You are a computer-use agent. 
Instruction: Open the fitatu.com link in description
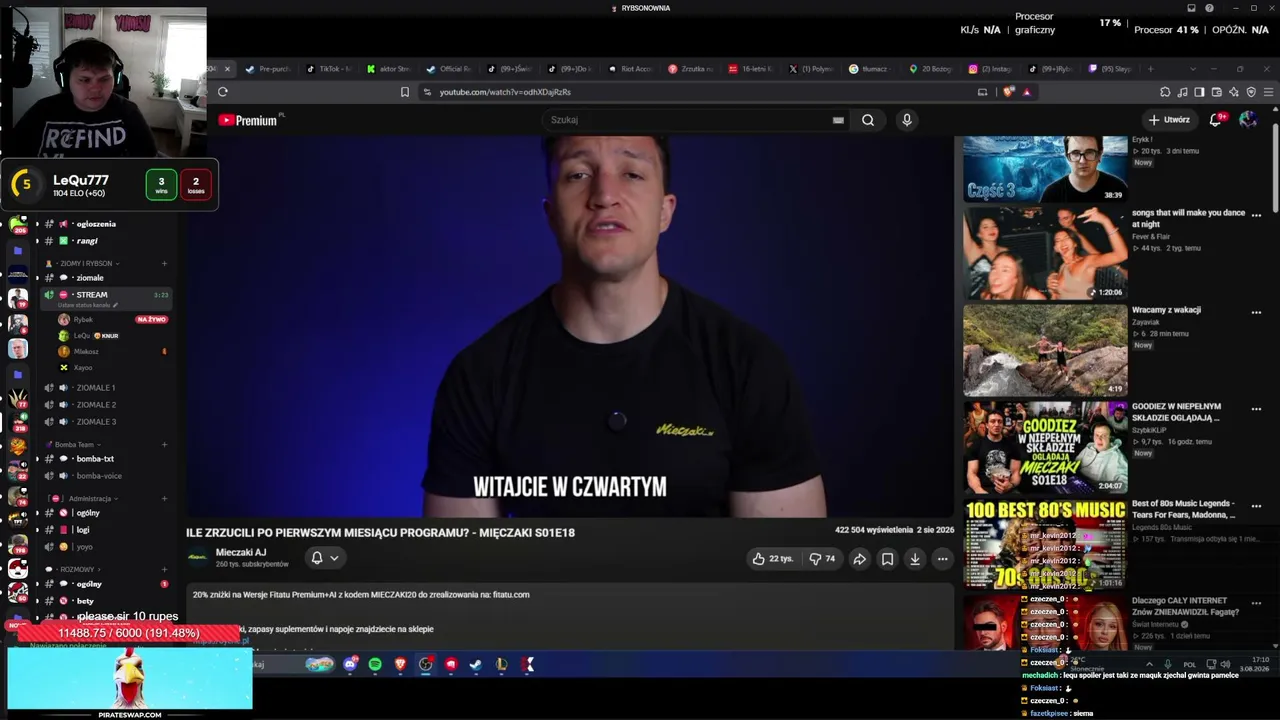pyautogui.click(x=511, y=594)
